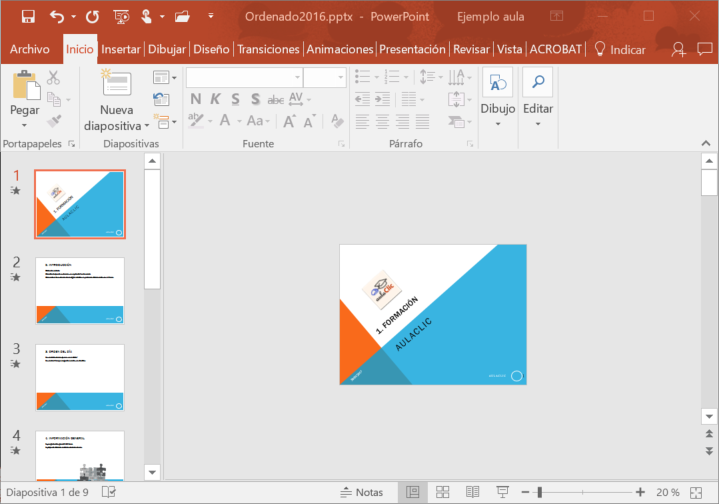This screenshot has height=504, width=719.
Task: Open the slide Section dropdown
Action: [165, 122]
